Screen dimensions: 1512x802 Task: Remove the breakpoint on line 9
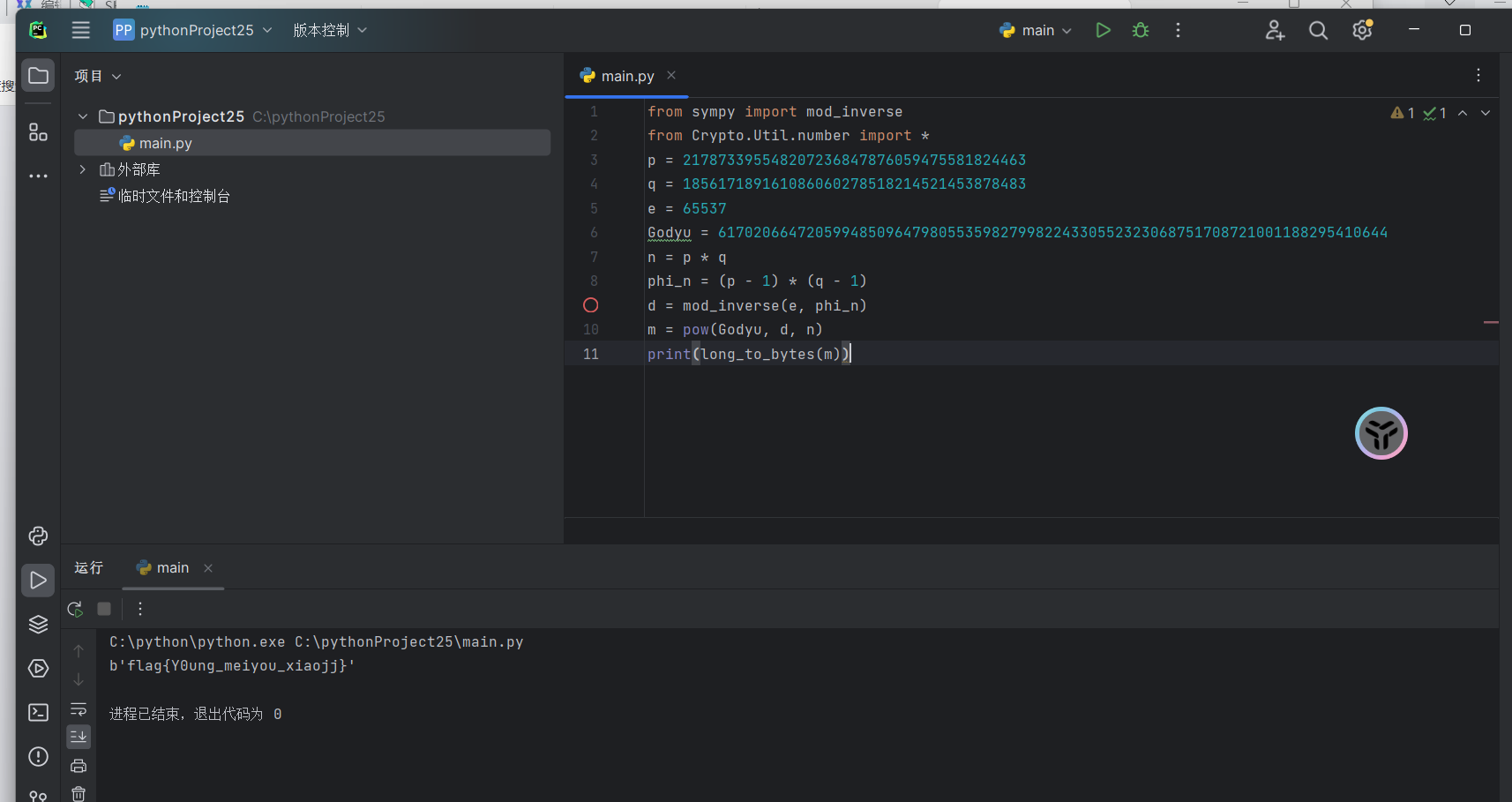pos(591,305)
